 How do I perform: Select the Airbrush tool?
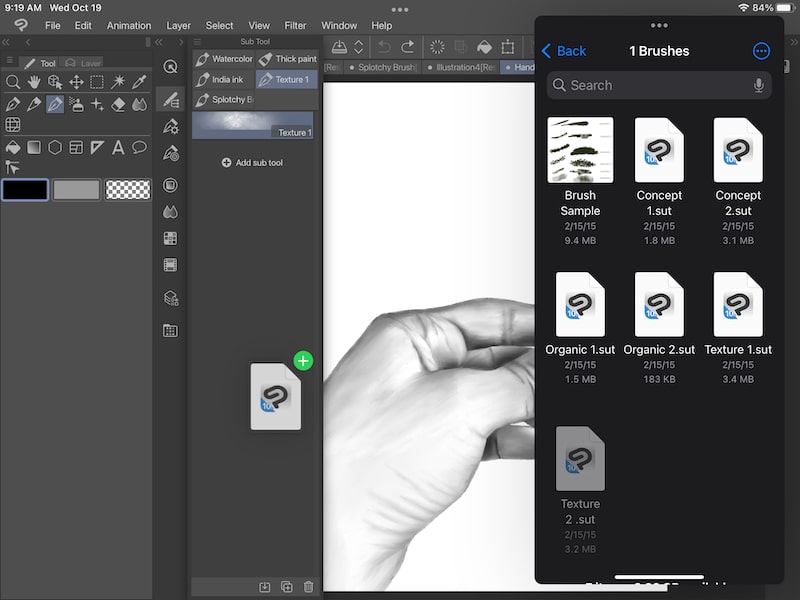pos(76,105)
